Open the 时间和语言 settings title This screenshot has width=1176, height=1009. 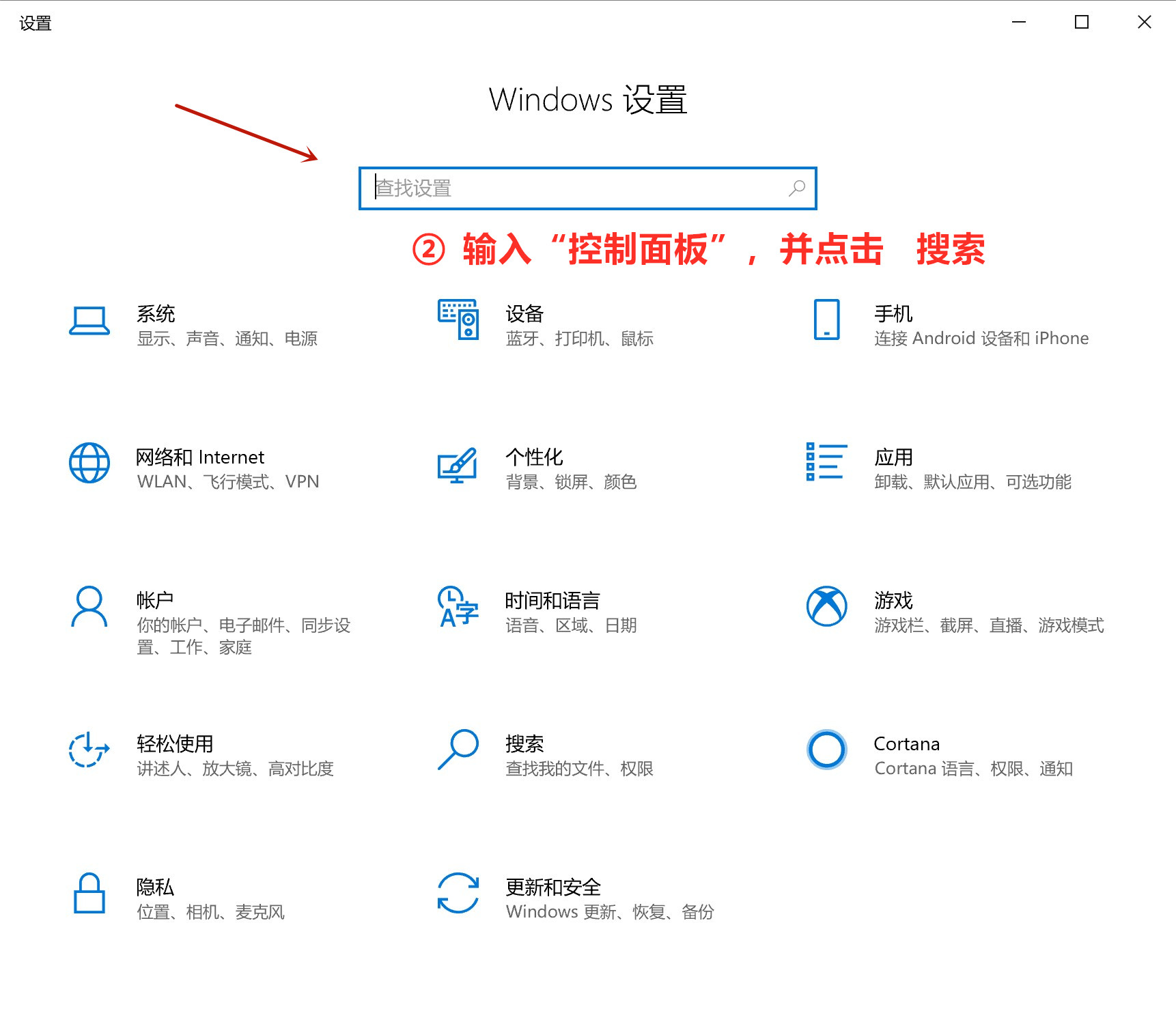[x=552, y=600]
